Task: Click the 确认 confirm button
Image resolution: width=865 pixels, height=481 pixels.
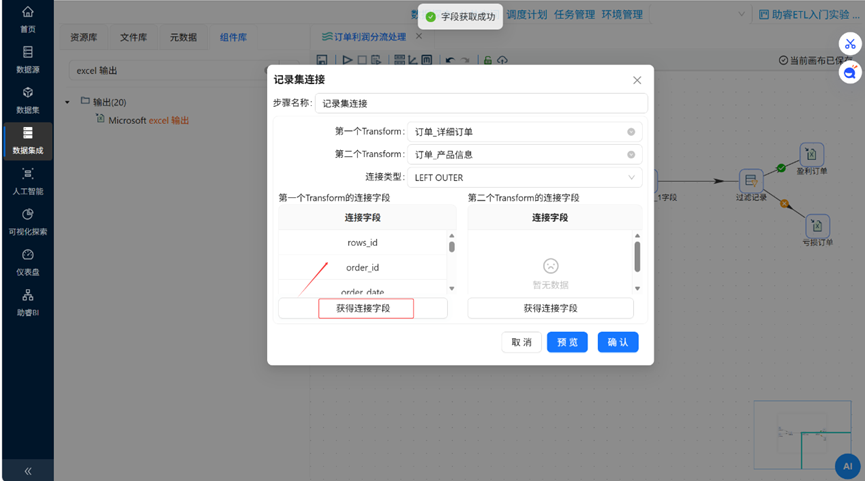Action: pos(618,342)
